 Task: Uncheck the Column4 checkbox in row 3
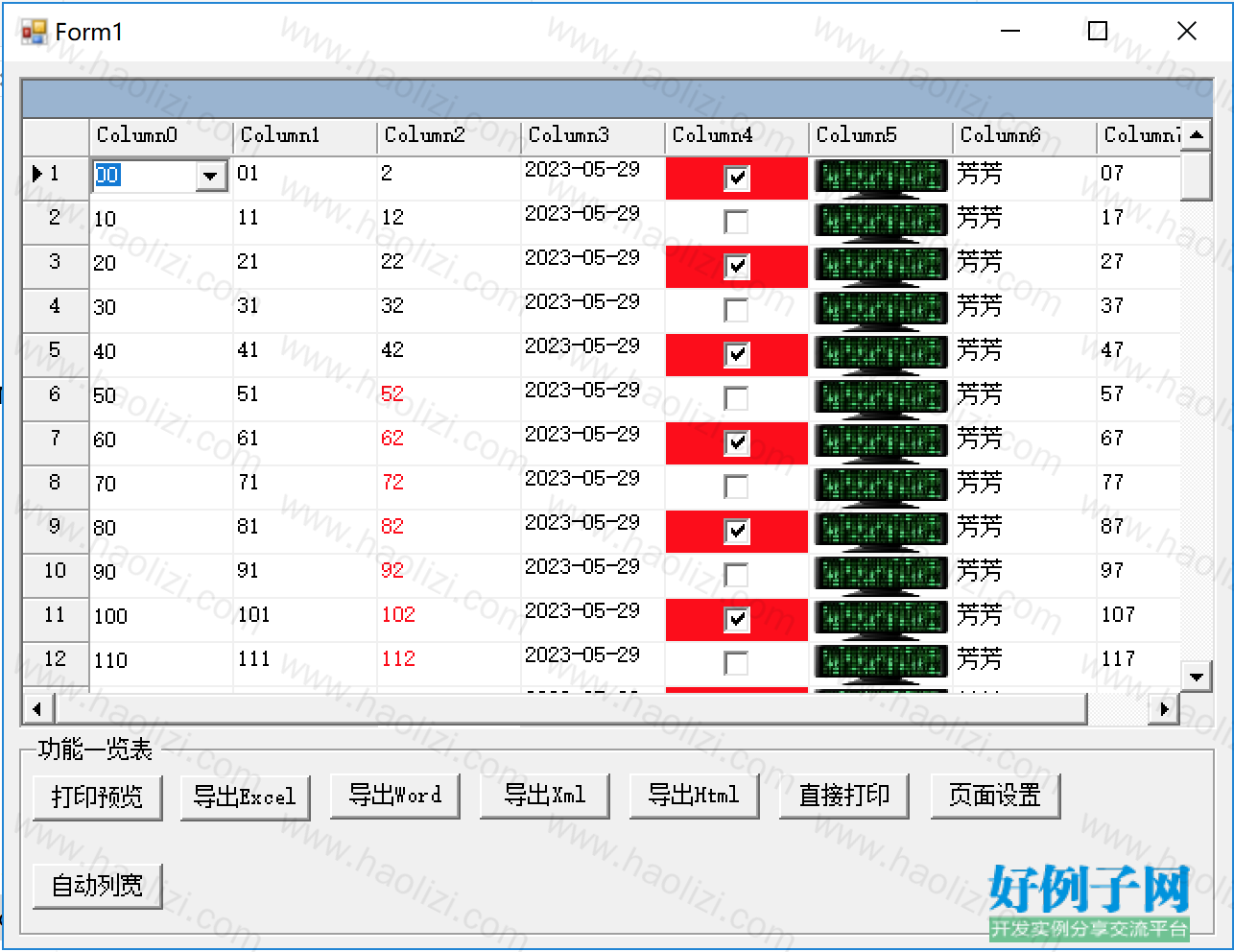(x=736, y=266)
